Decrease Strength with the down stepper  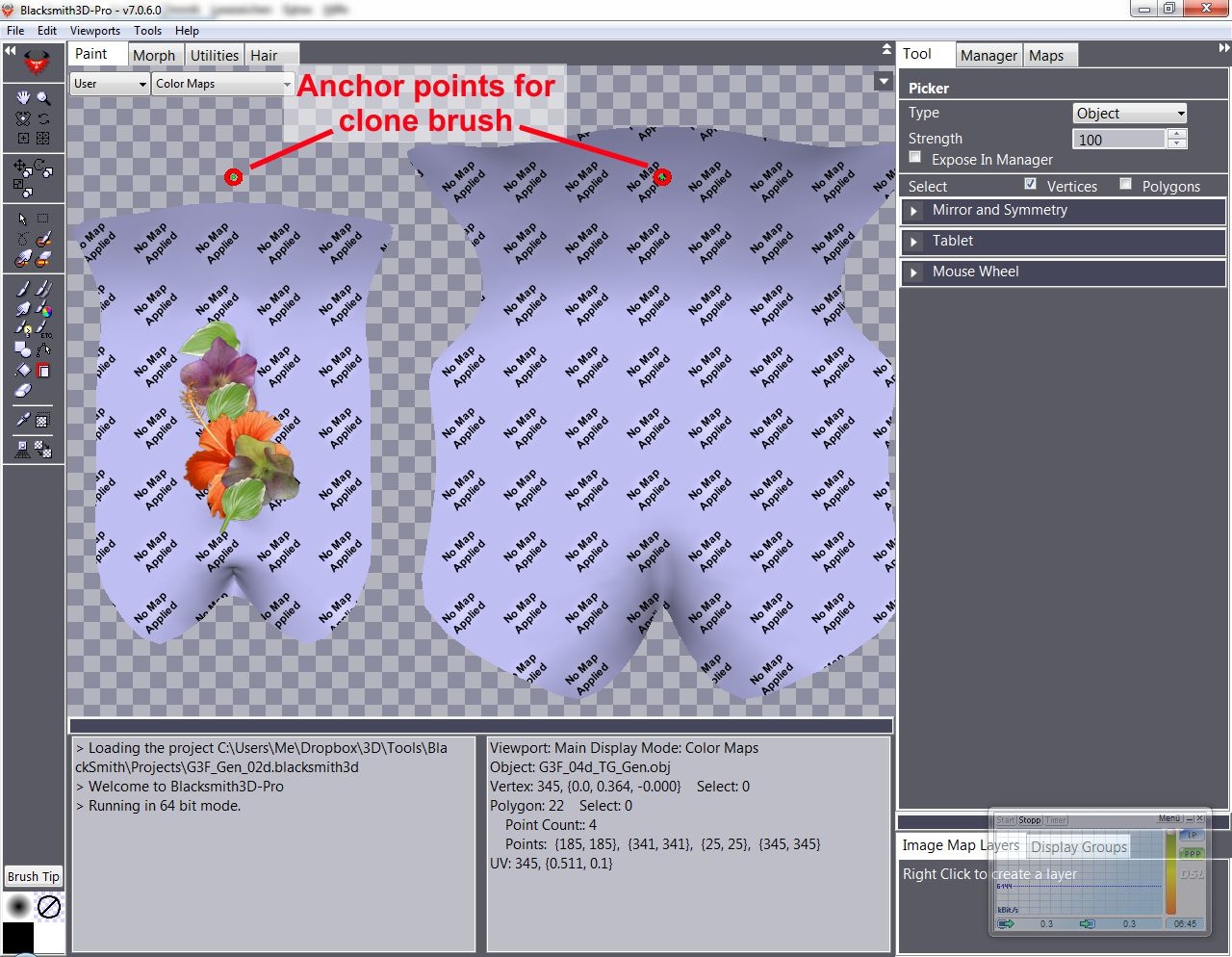pos(1177,143)
